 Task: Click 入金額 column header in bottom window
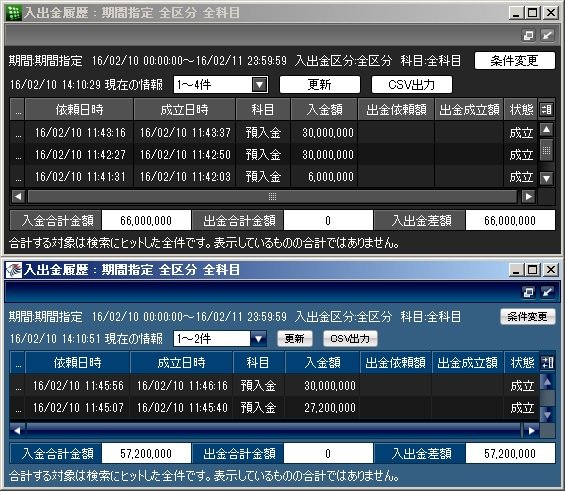tap(322, 363)
